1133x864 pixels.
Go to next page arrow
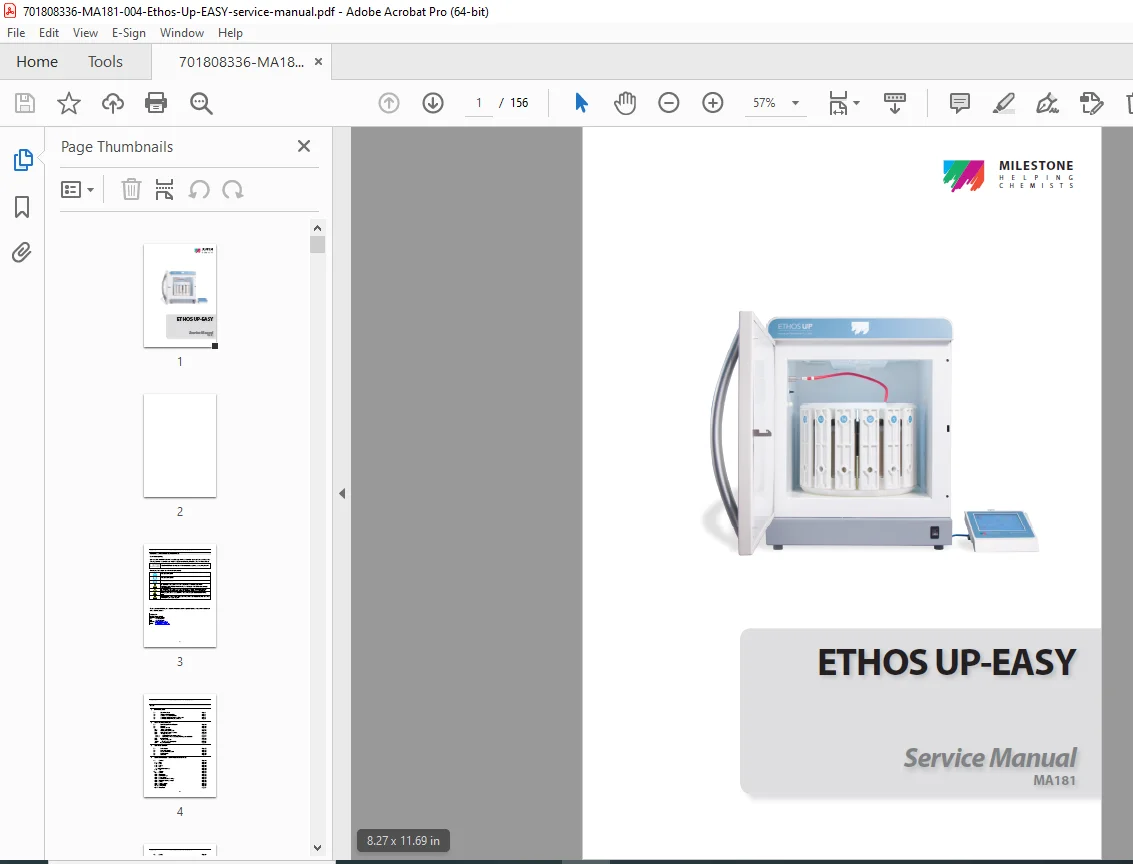click(433, 103)
